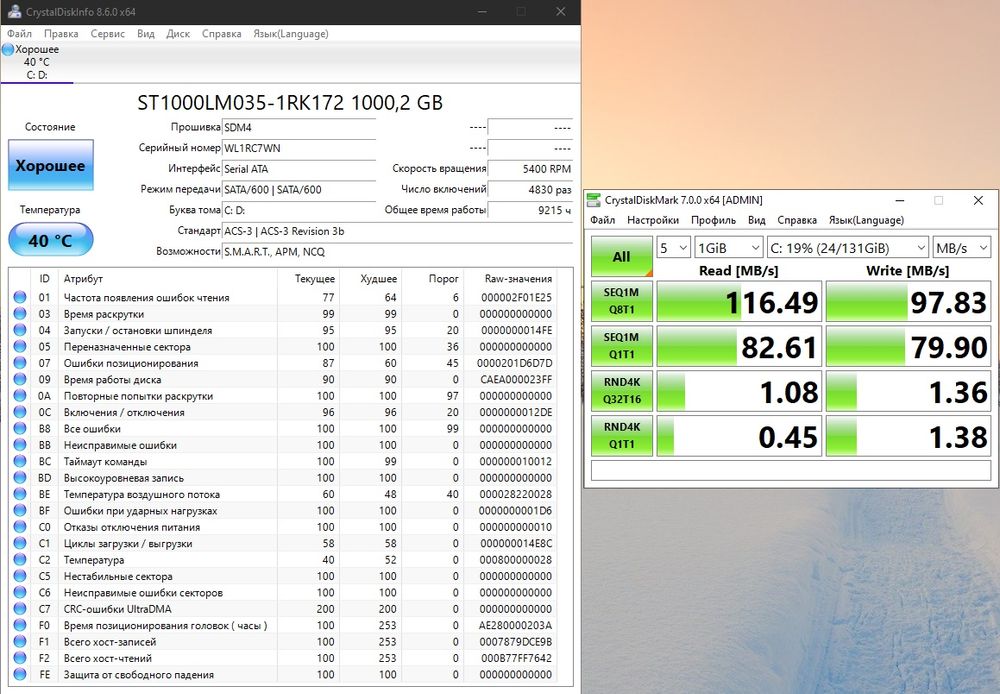1000x694 pixels.
Task: Open the MB/s unit dropdown
Action: click(962, 247)
